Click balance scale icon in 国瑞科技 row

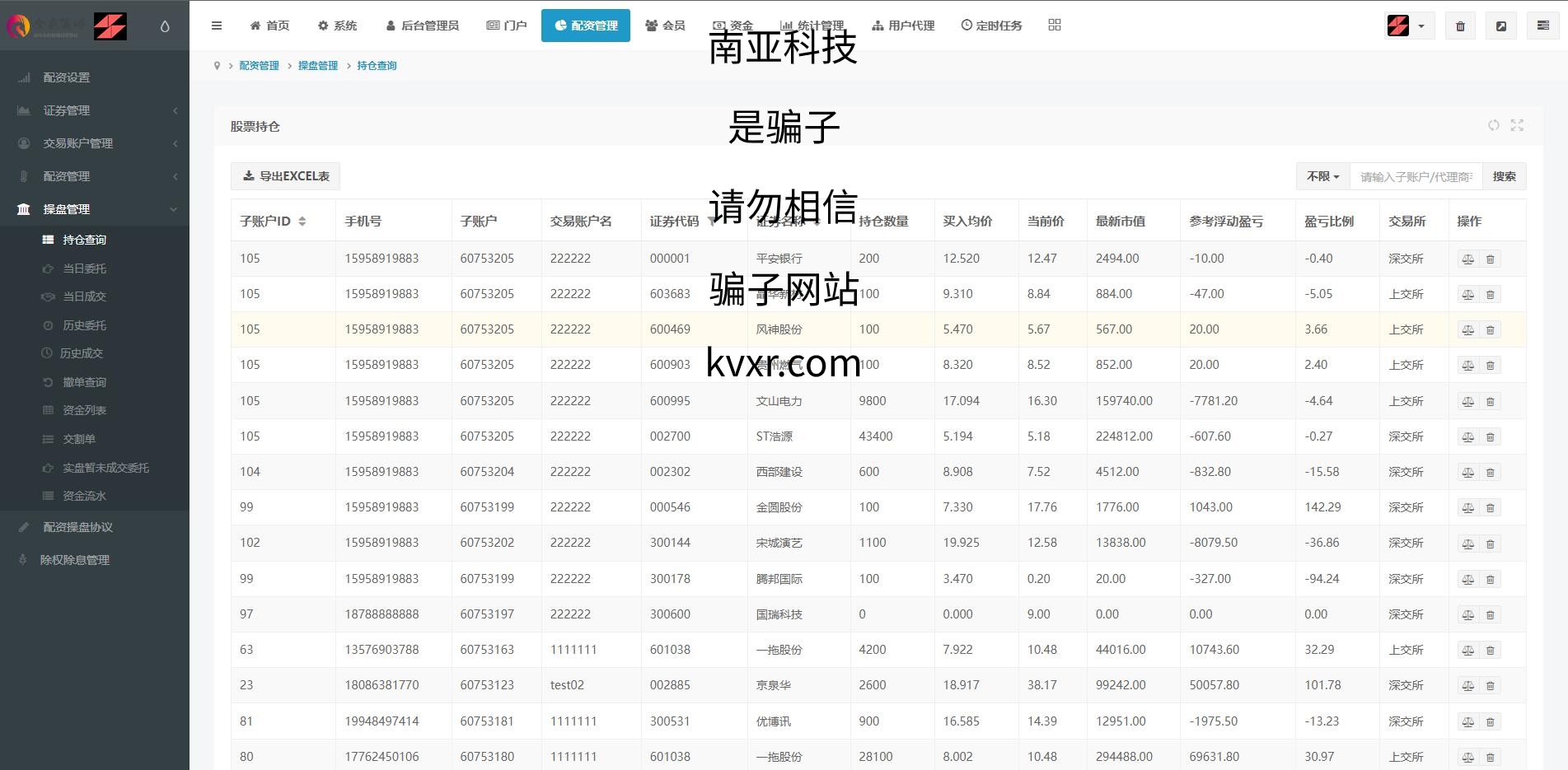coord(1468,615)
